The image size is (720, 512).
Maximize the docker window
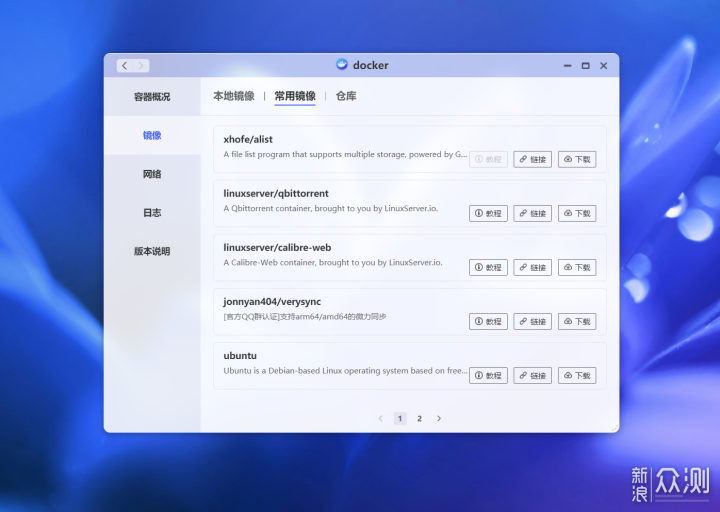585,66
